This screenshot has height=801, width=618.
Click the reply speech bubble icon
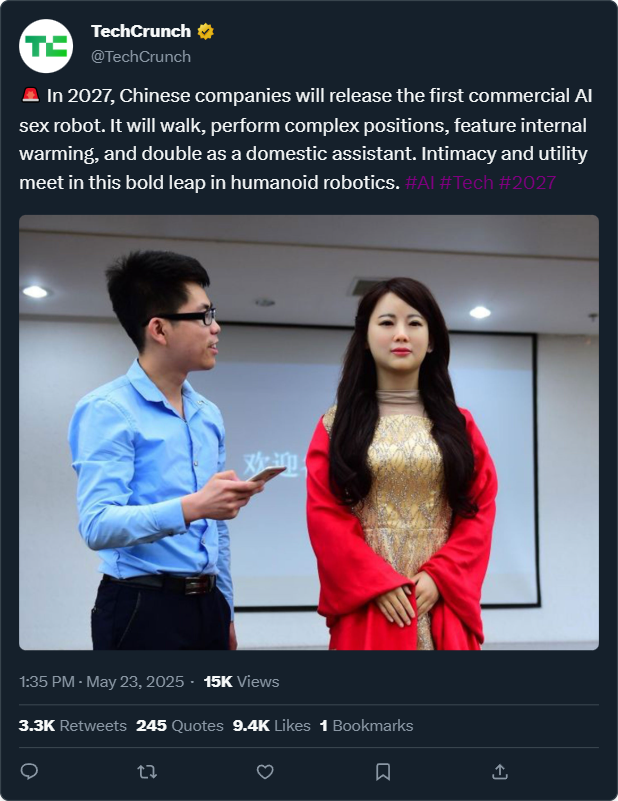click(29, 771)
